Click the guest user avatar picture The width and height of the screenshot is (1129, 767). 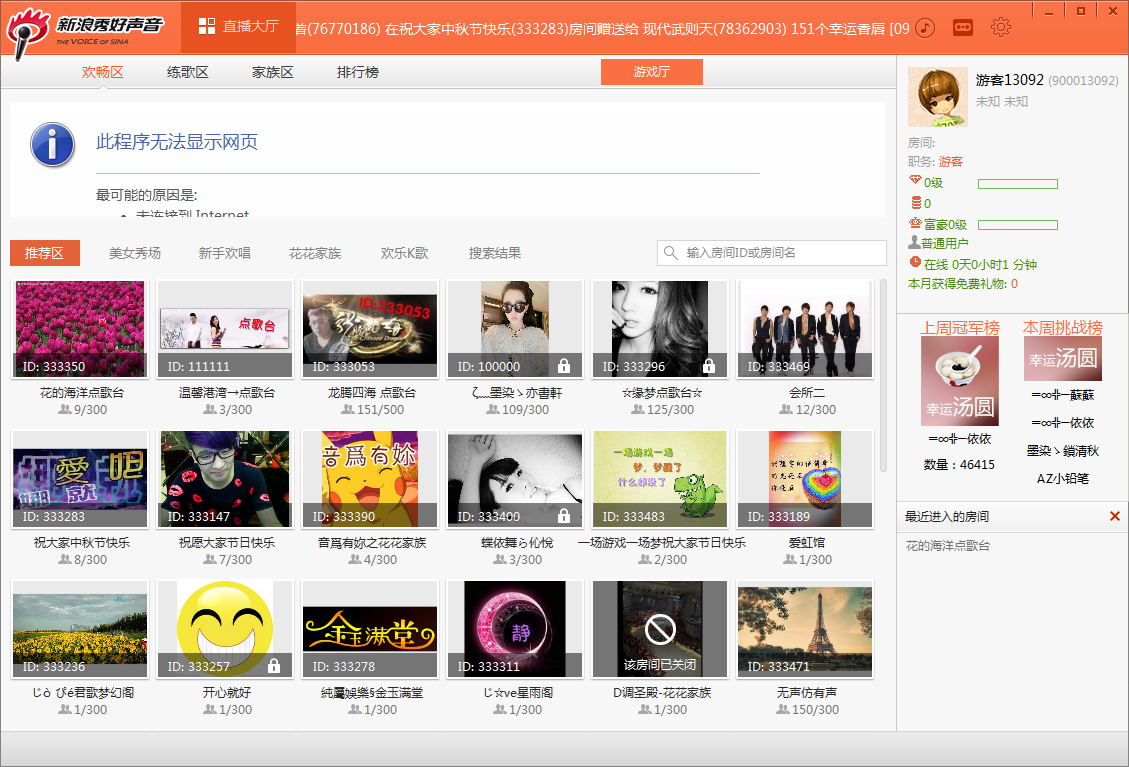pyautogui.click(x=937, y=97)
